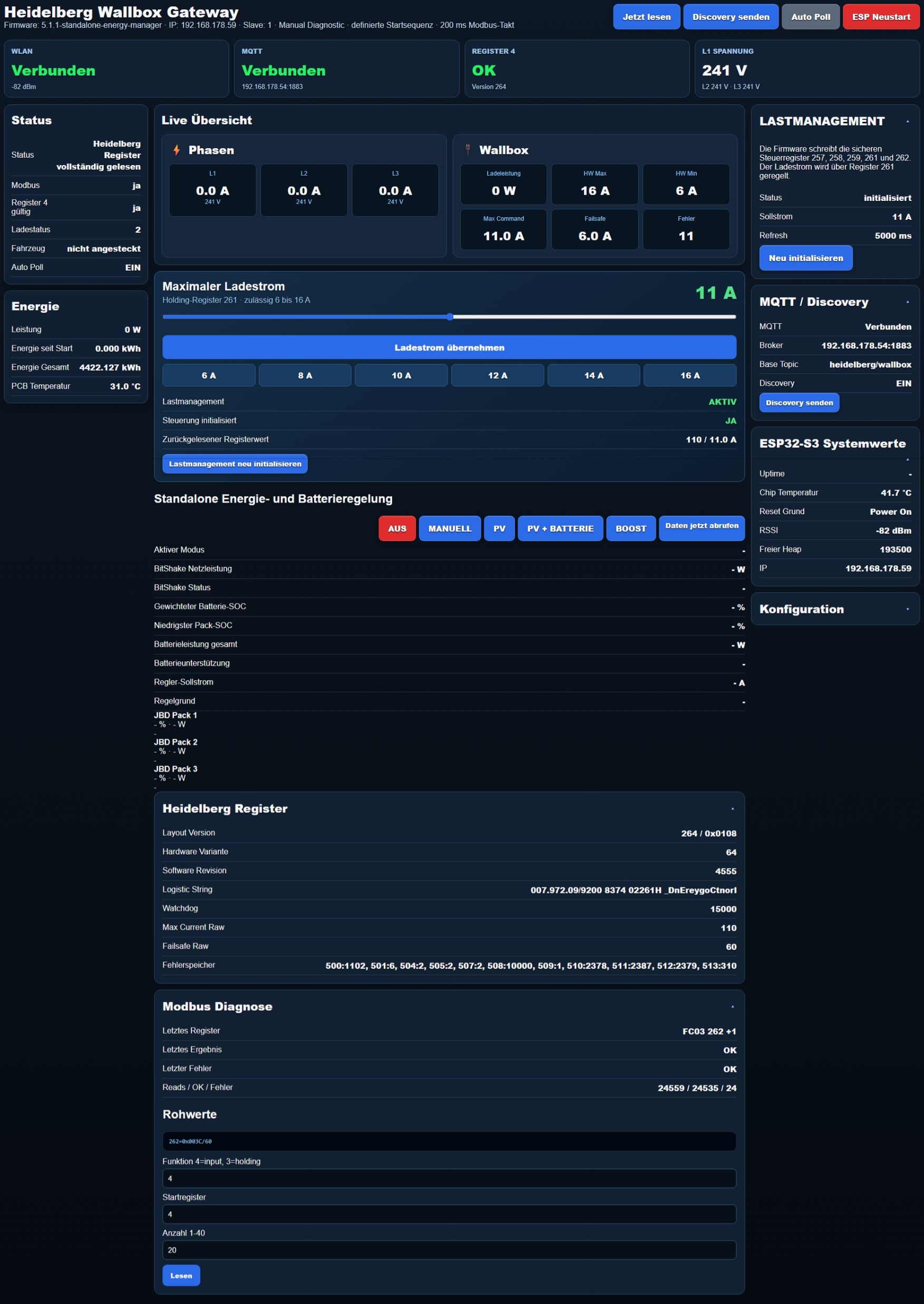
Task: Click the Maximaler Ladestrom slider handle
Action: click(450, 316)
